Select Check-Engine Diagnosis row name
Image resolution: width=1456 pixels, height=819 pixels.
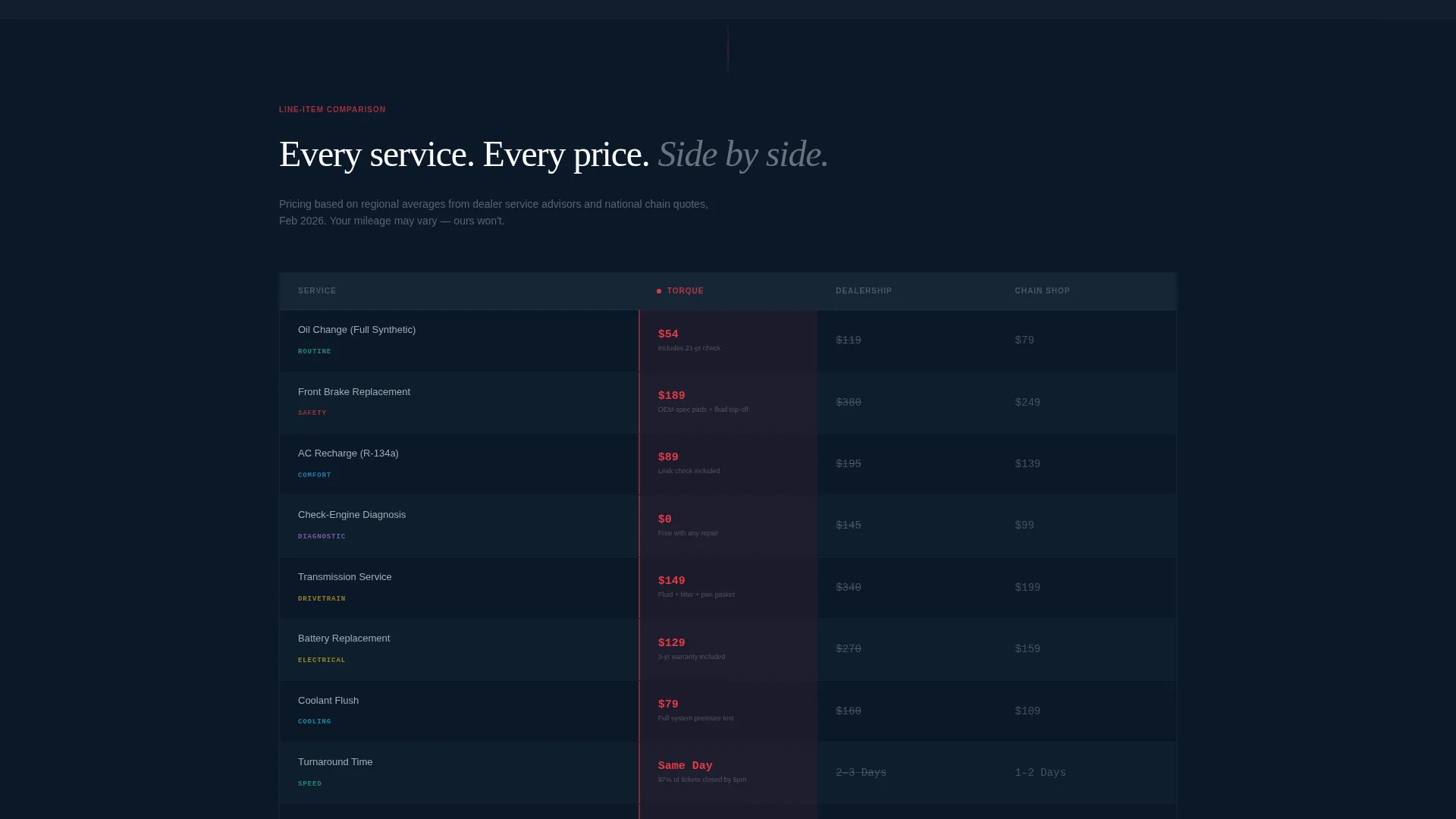coord(352,515)
